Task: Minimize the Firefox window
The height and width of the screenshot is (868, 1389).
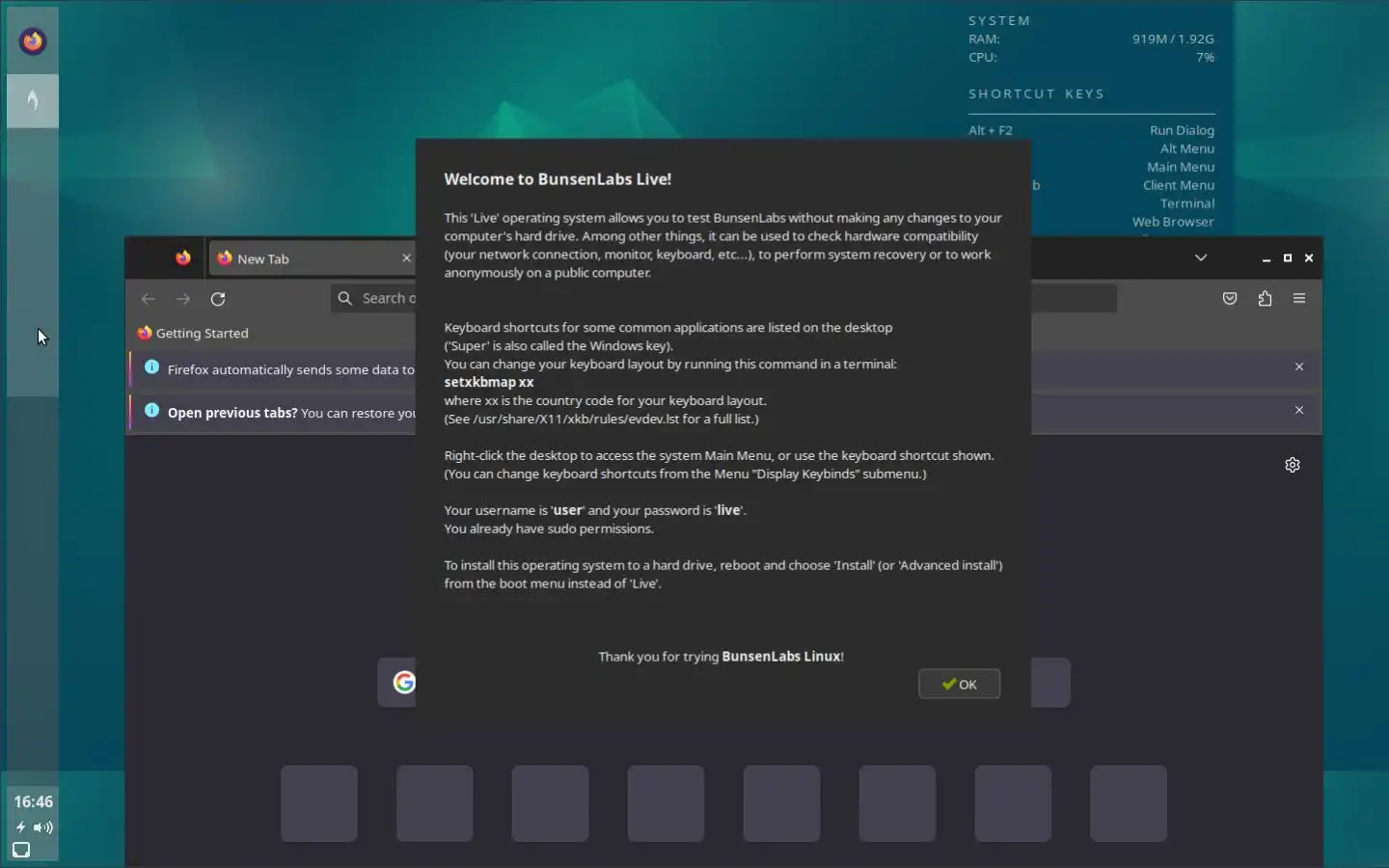Action: 1266,258
